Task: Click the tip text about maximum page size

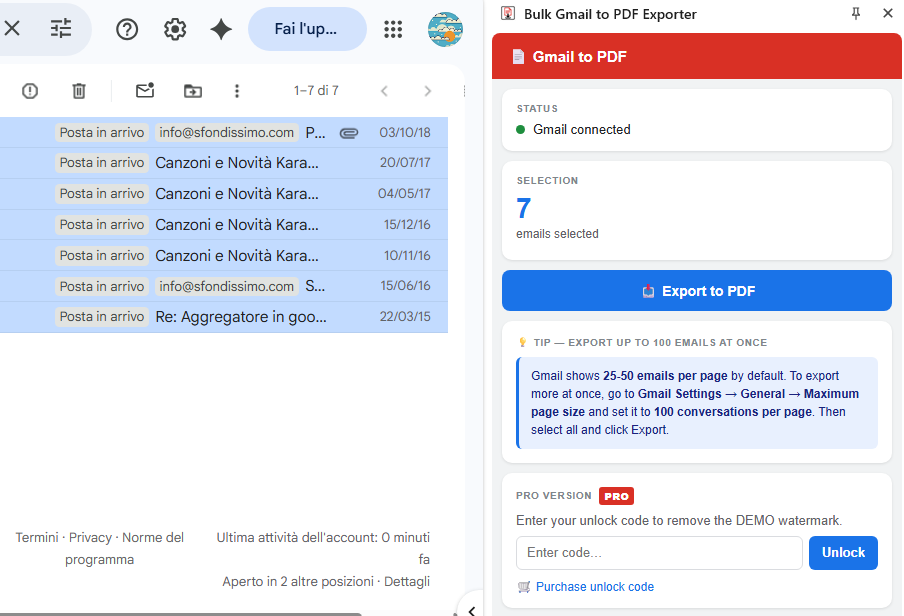Action: pyautogui.click(x=698, y=403)
